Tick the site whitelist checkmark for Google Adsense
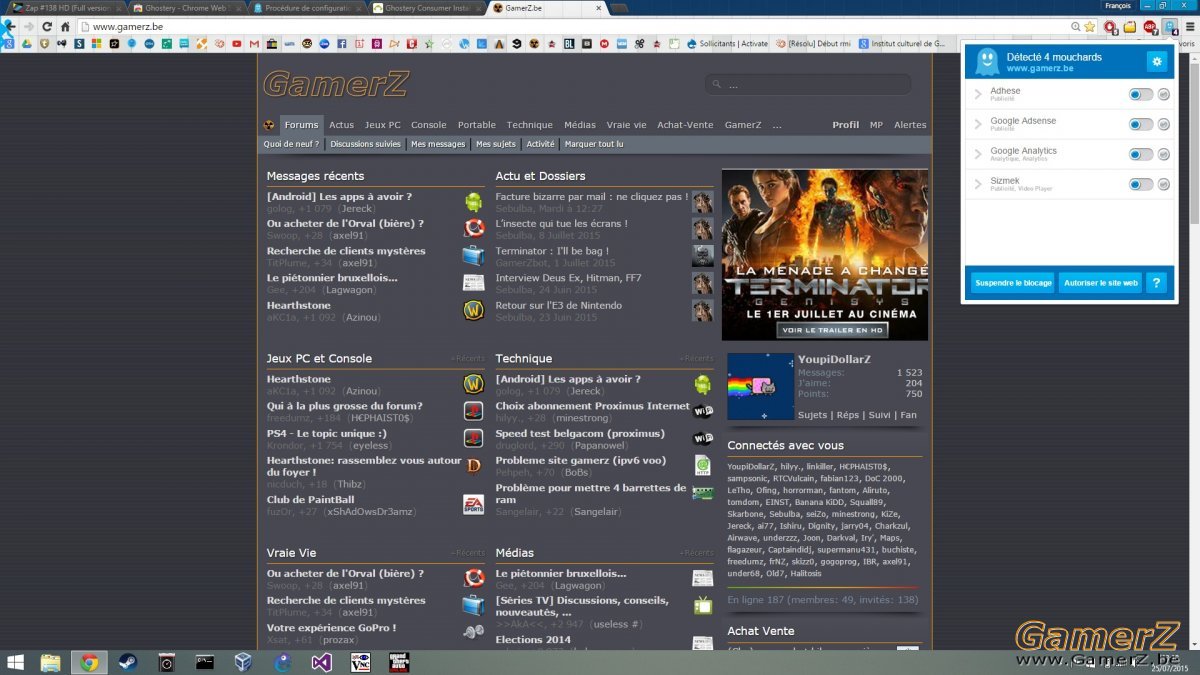1200x675 pixels. point(1164,124)
